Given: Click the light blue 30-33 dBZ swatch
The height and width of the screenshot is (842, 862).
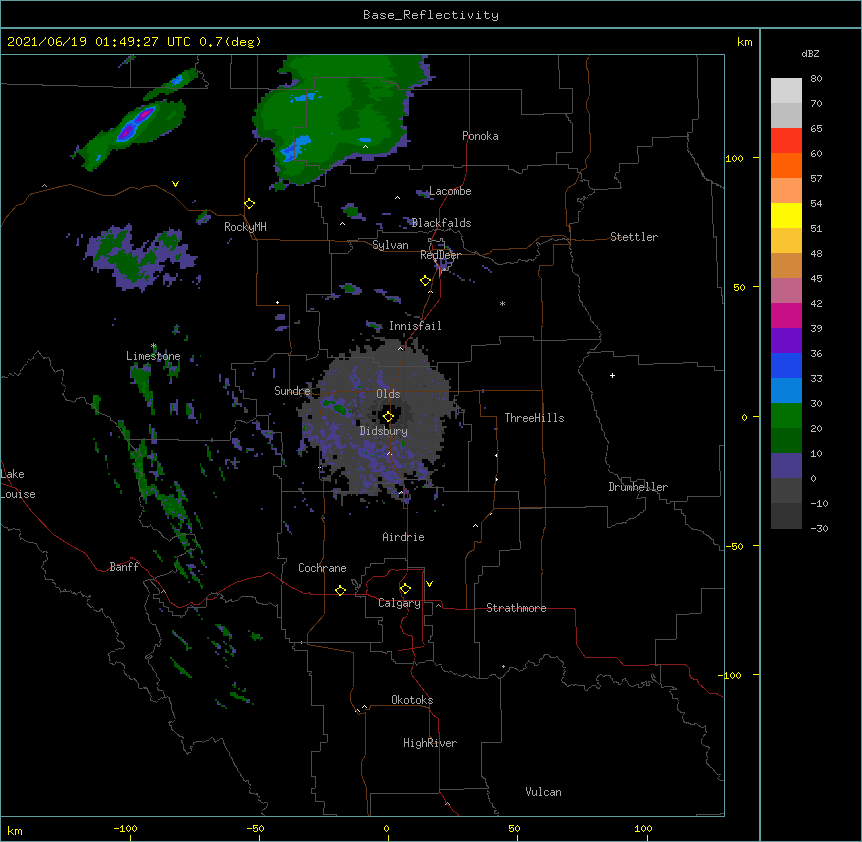Looking at the screenshot, I should click(x=786, y=391).
